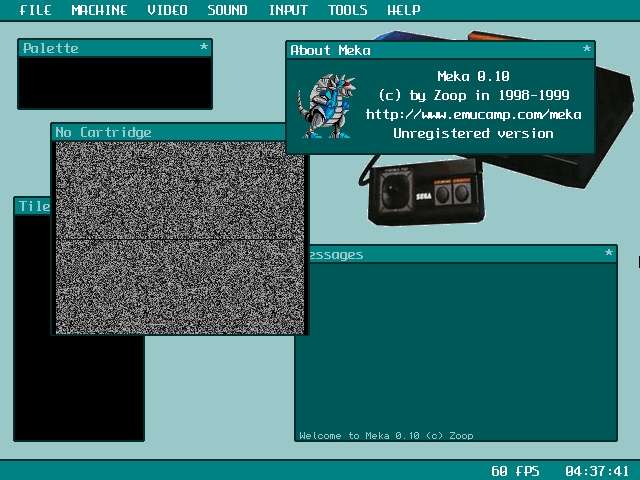Open the FILE menu
This screenshot has width=640, height=480.
point(36,10)
